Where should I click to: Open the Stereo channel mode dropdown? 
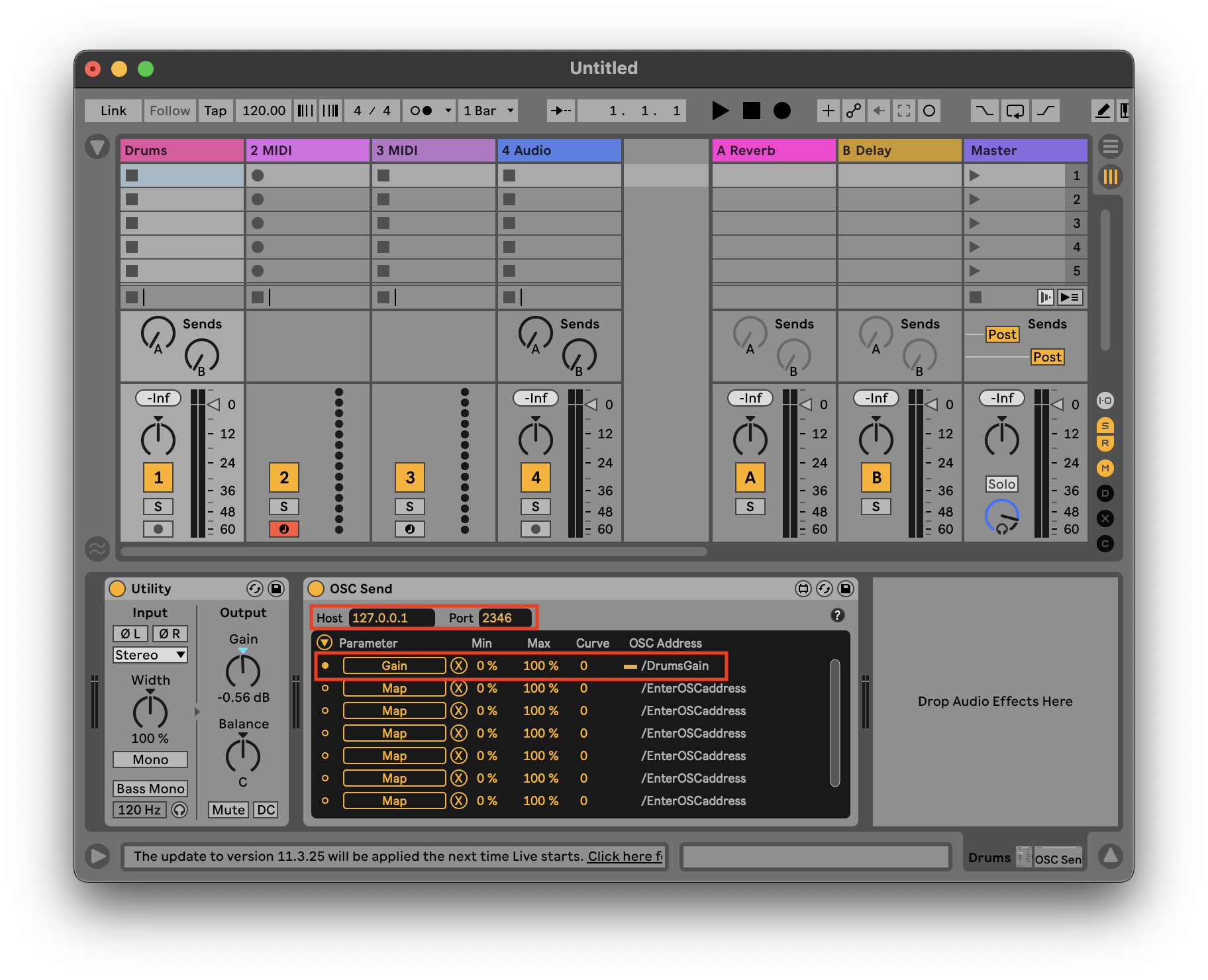click(150, 655)
